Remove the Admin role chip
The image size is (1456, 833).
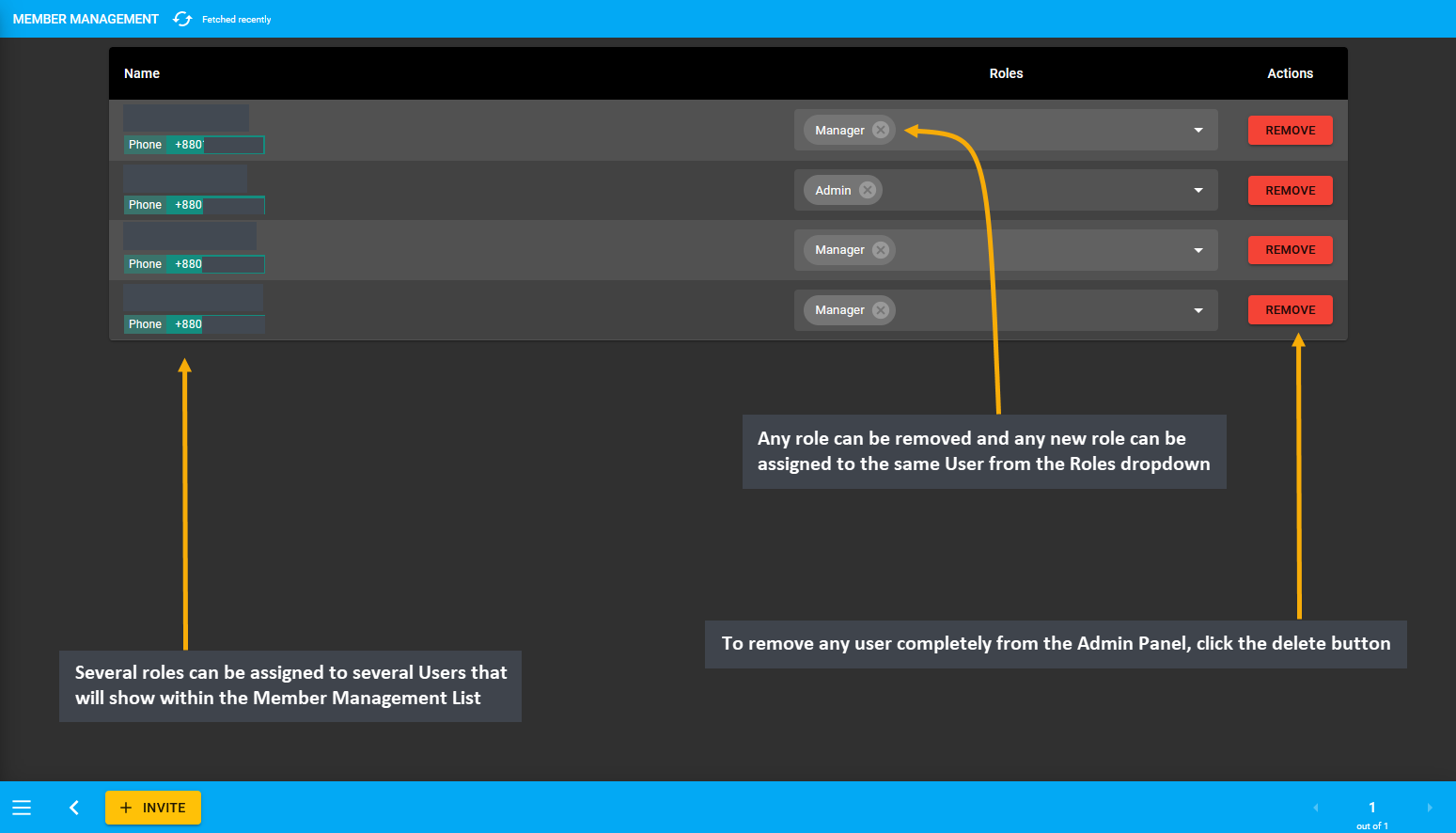(868, 190)
